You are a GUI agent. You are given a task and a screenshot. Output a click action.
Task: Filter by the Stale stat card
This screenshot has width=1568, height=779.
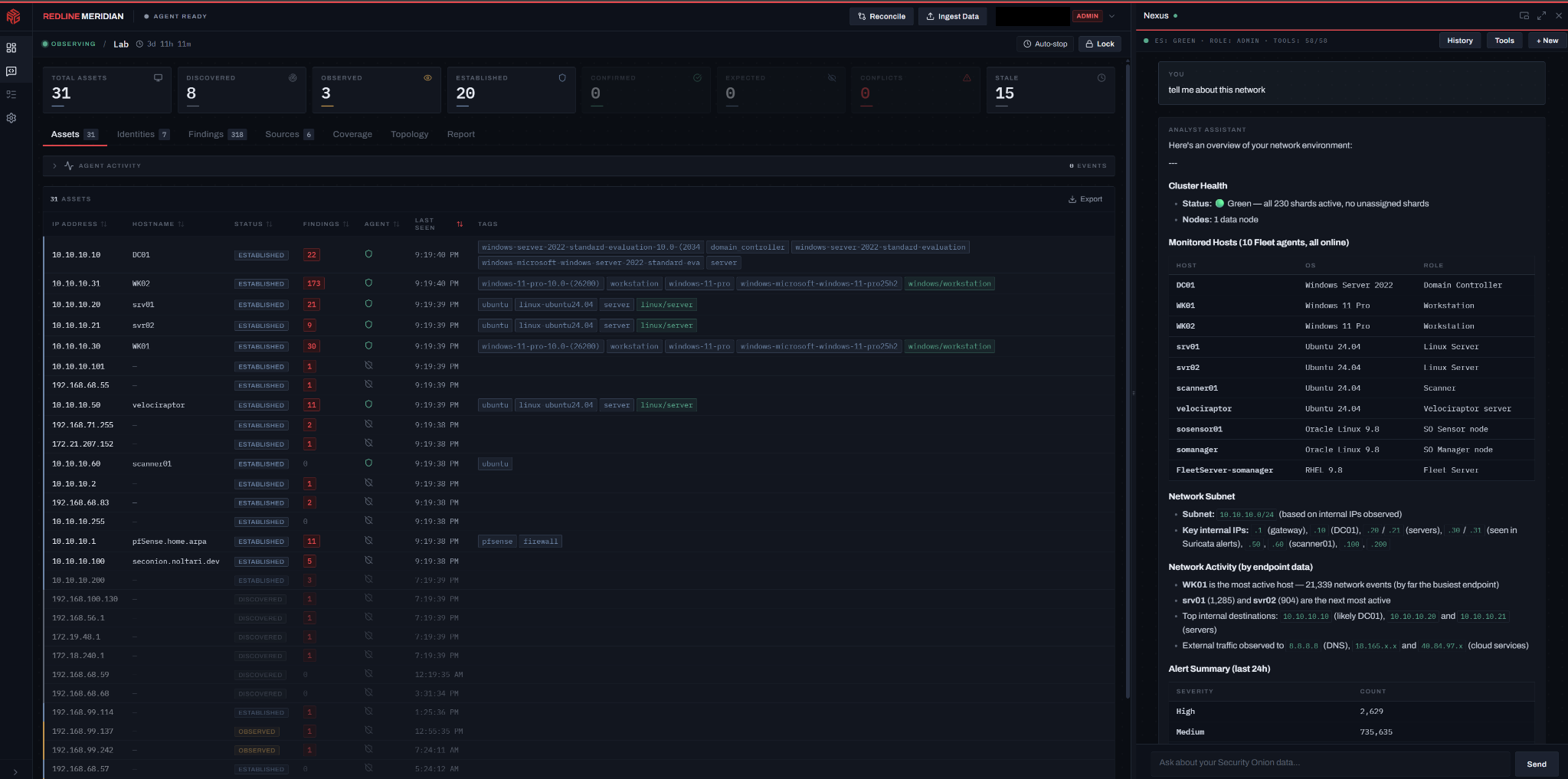pyautogui.click(x=1050, y=90)
